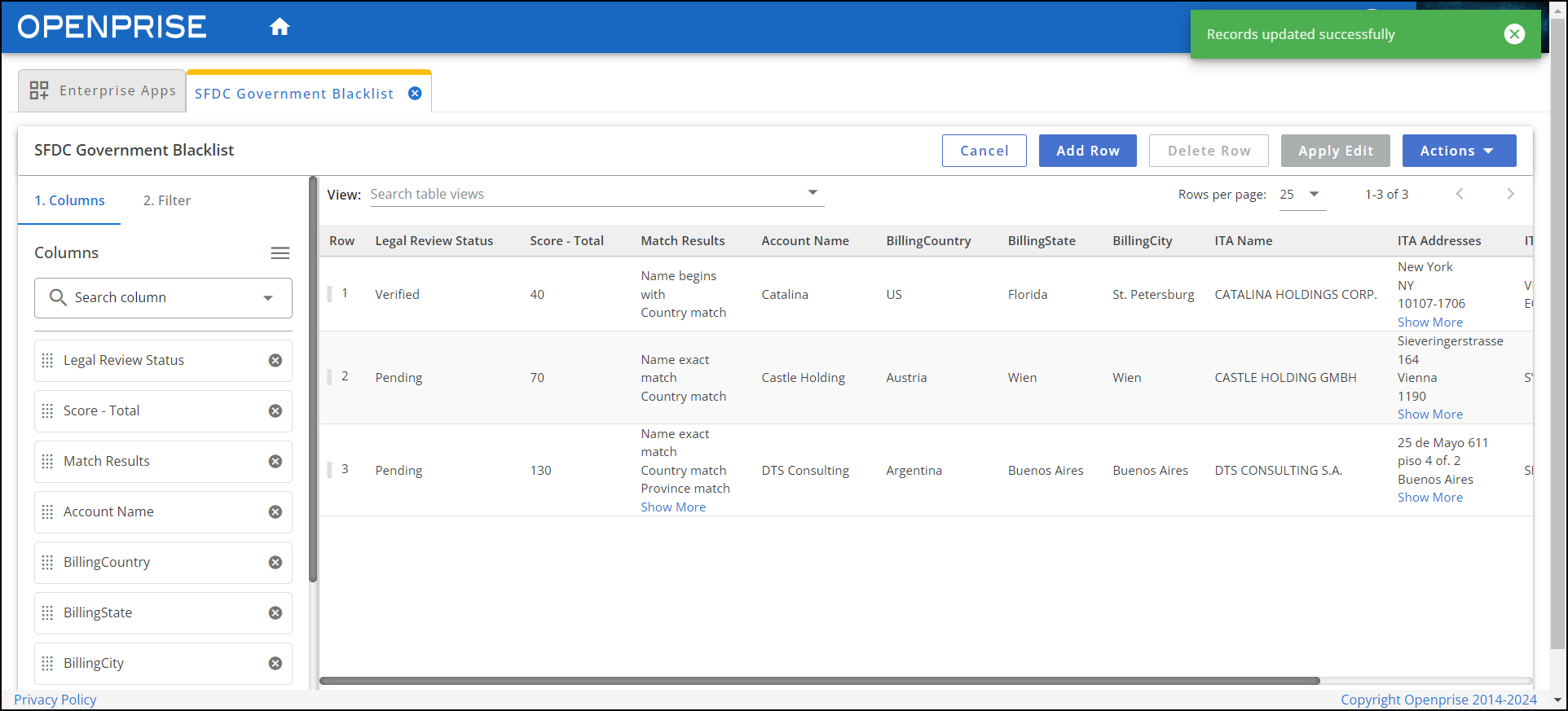Dismiss the 'Records updated successfully' notification

[1514, 34]
